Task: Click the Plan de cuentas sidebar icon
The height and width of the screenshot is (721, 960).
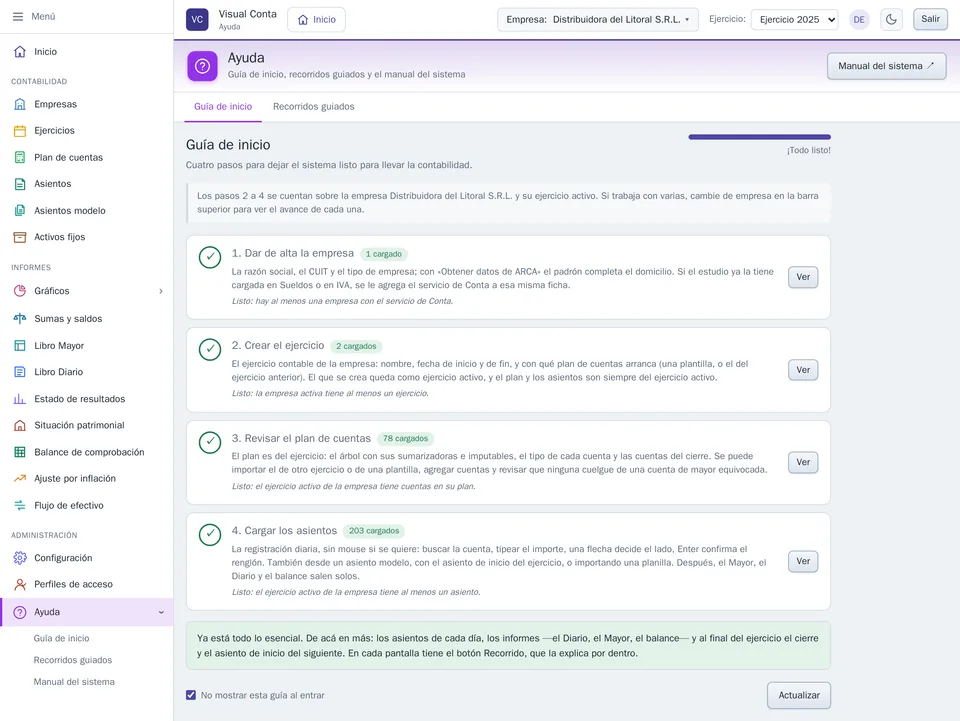Action: (20, 157)
